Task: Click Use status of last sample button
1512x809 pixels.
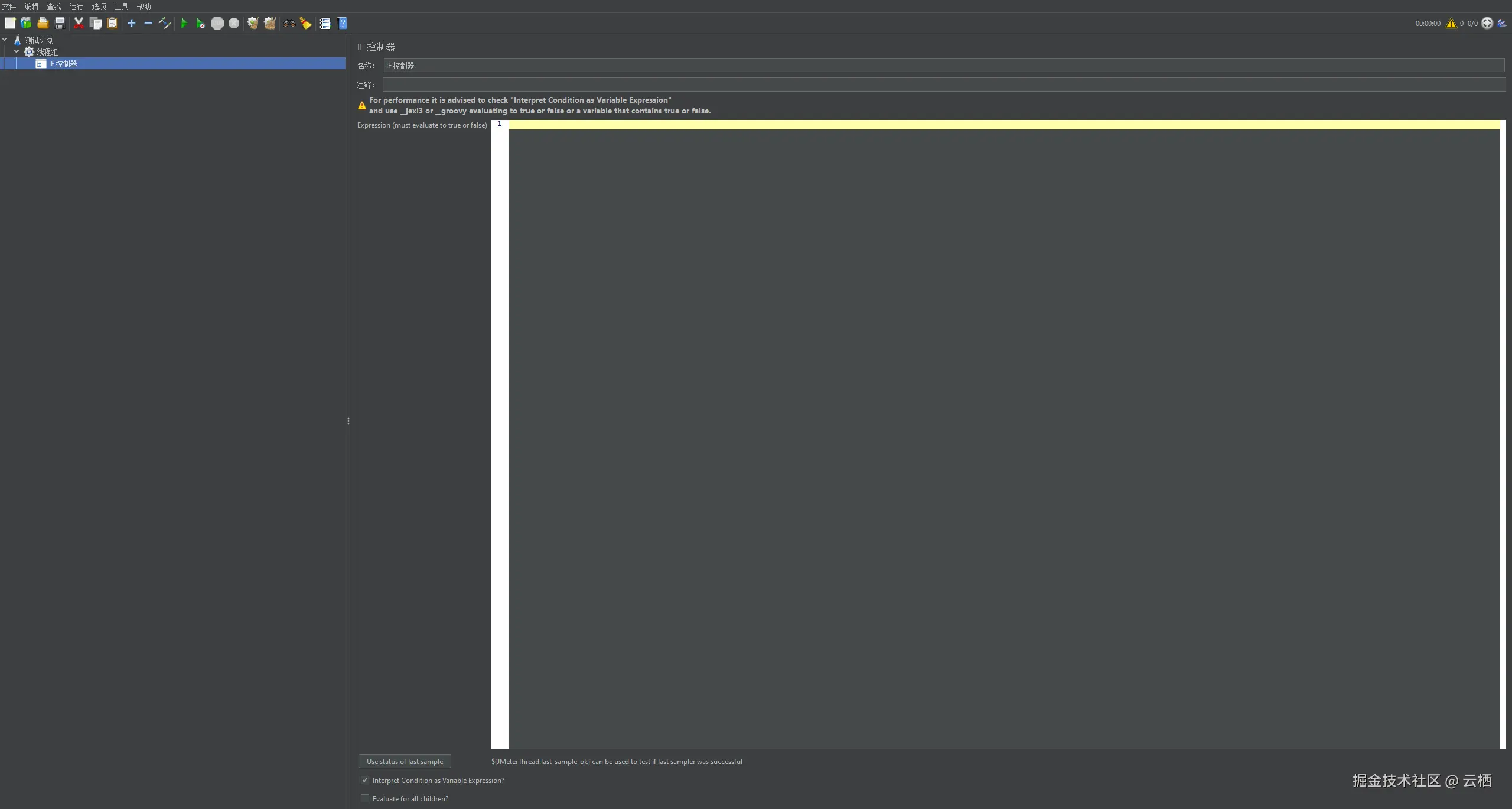Action: tap(405, 762)
